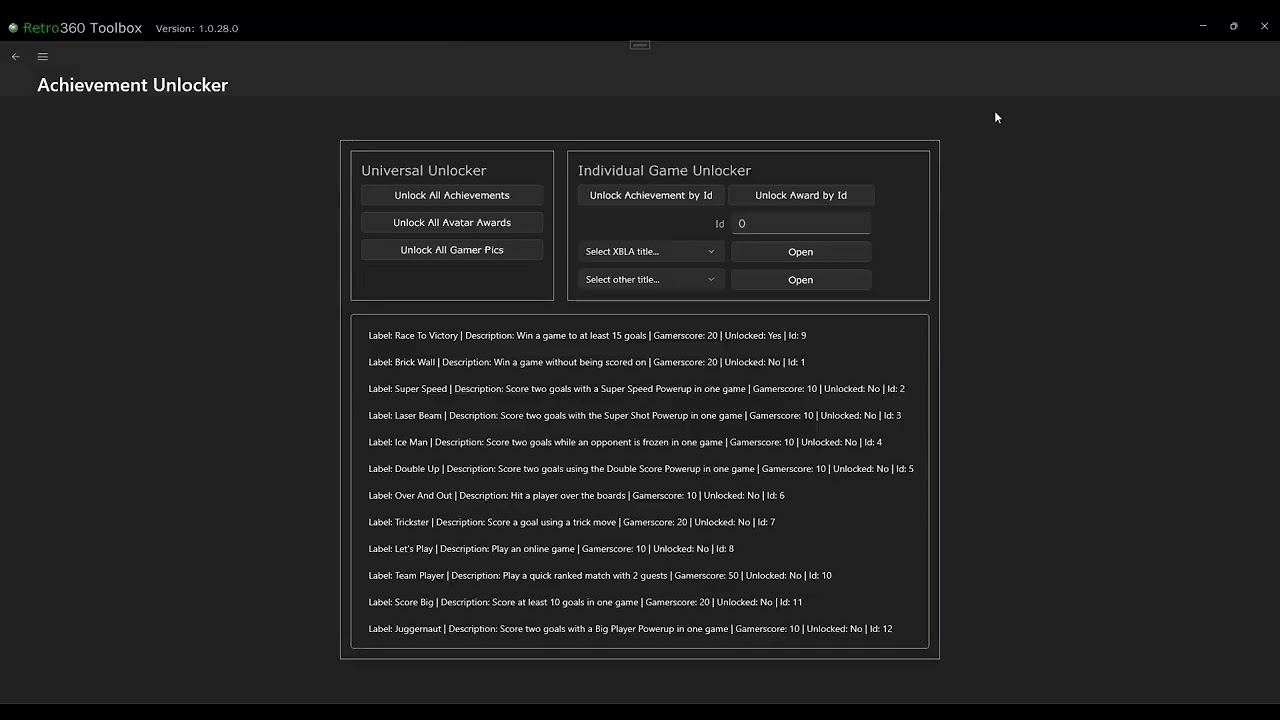Click the Individual Game Unlocker heading

pos(664,171)
